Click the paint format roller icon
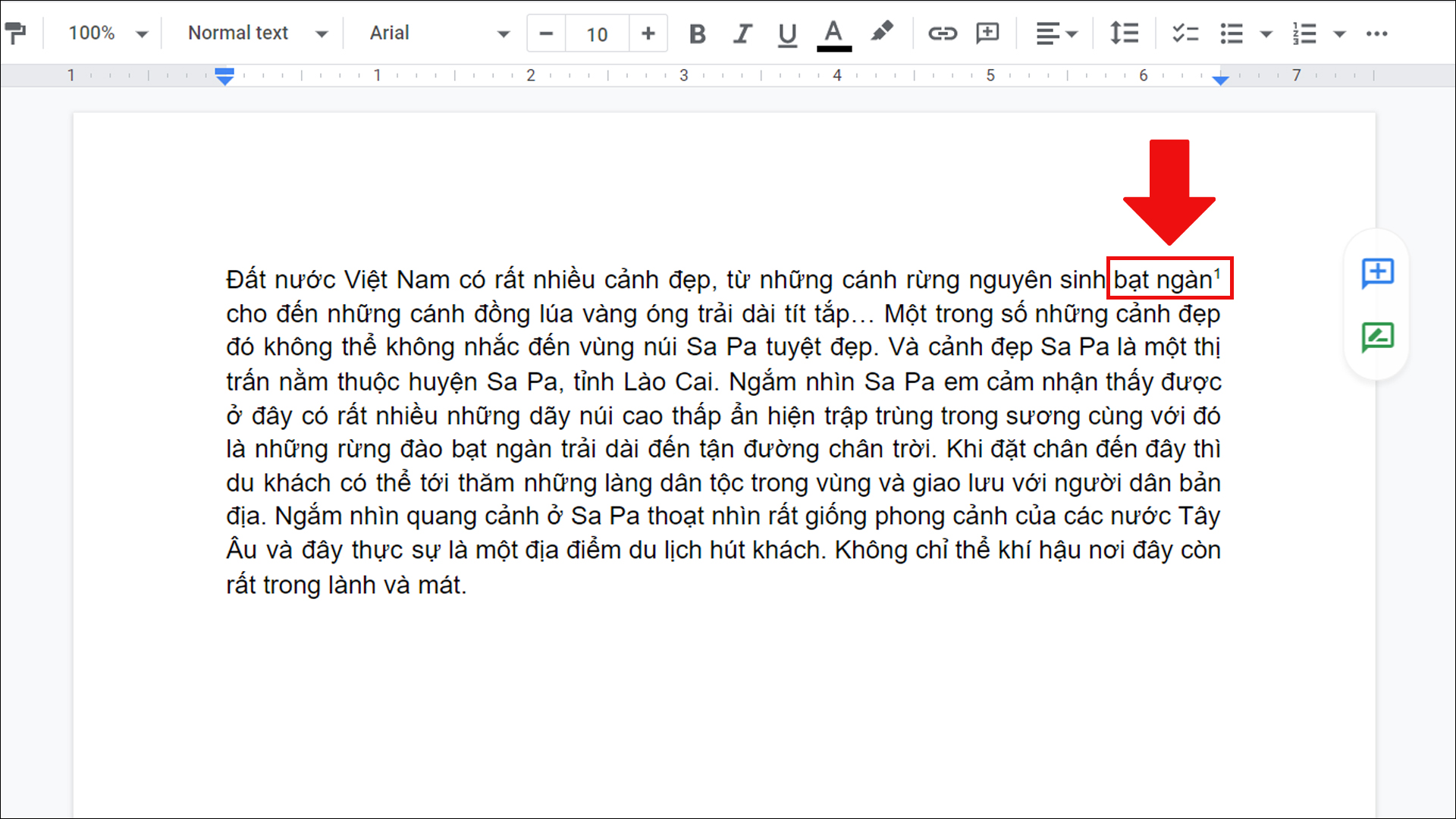The width and height of the screenshot is (1456, 819). [15, 33]
